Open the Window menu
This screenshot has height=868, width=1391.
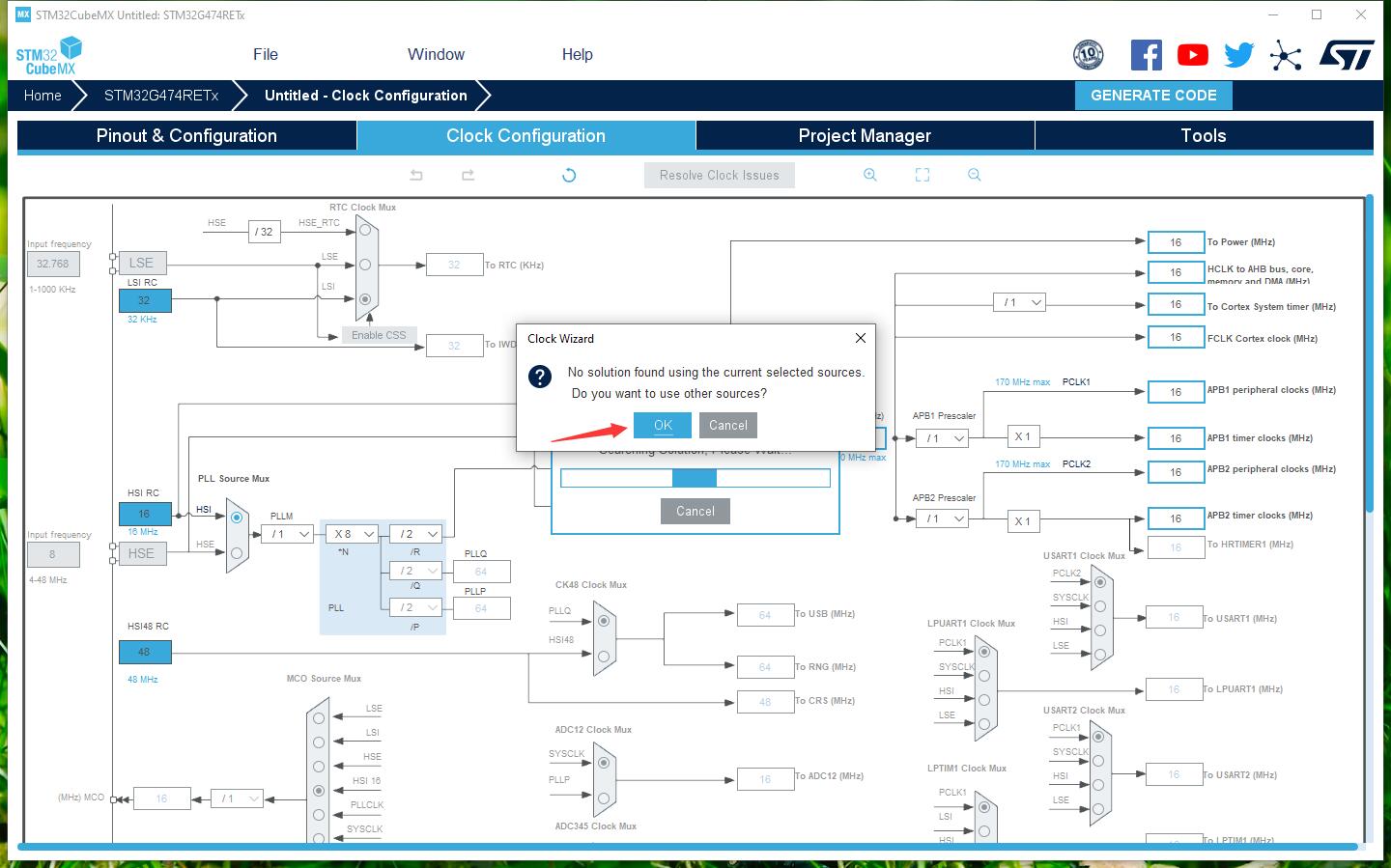(x=436, y=55)
